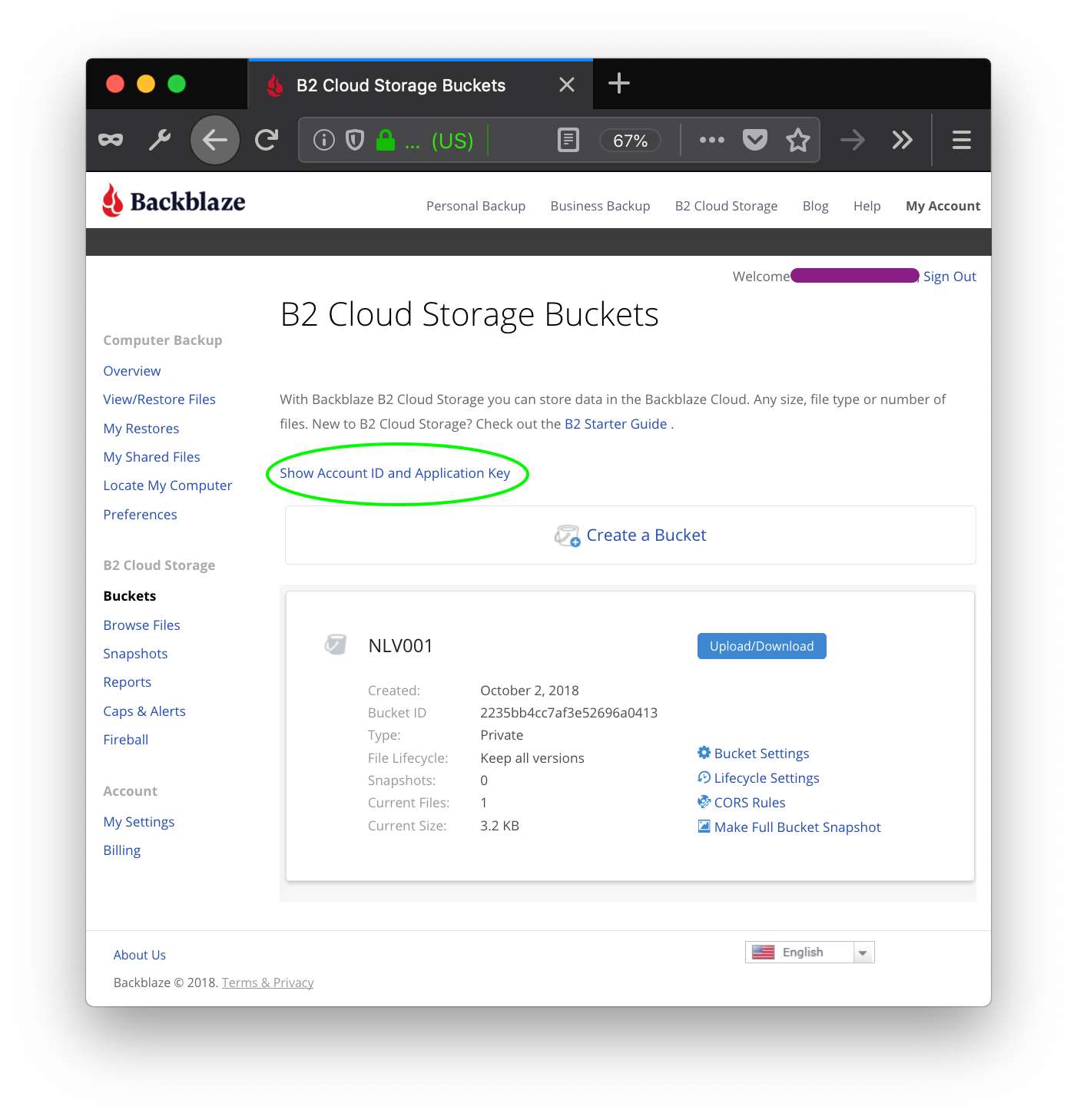Open Preferences in the sidebar
Image resolution: width=1077 pixels, height=1120 pixels.
141,515
